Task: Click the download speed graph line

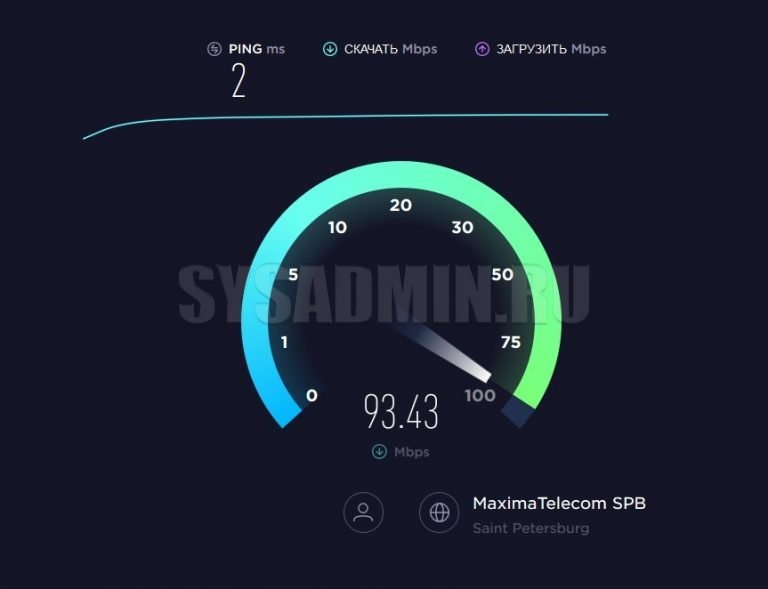Action: tap(346, 118)
